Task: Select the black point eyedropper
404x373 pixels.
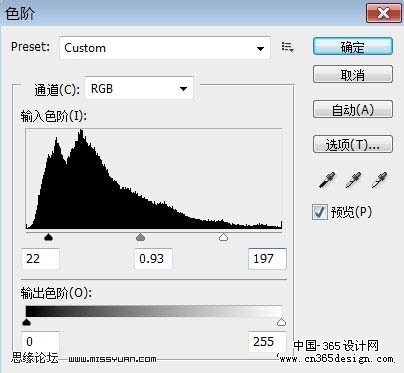Action: (327, 180)
